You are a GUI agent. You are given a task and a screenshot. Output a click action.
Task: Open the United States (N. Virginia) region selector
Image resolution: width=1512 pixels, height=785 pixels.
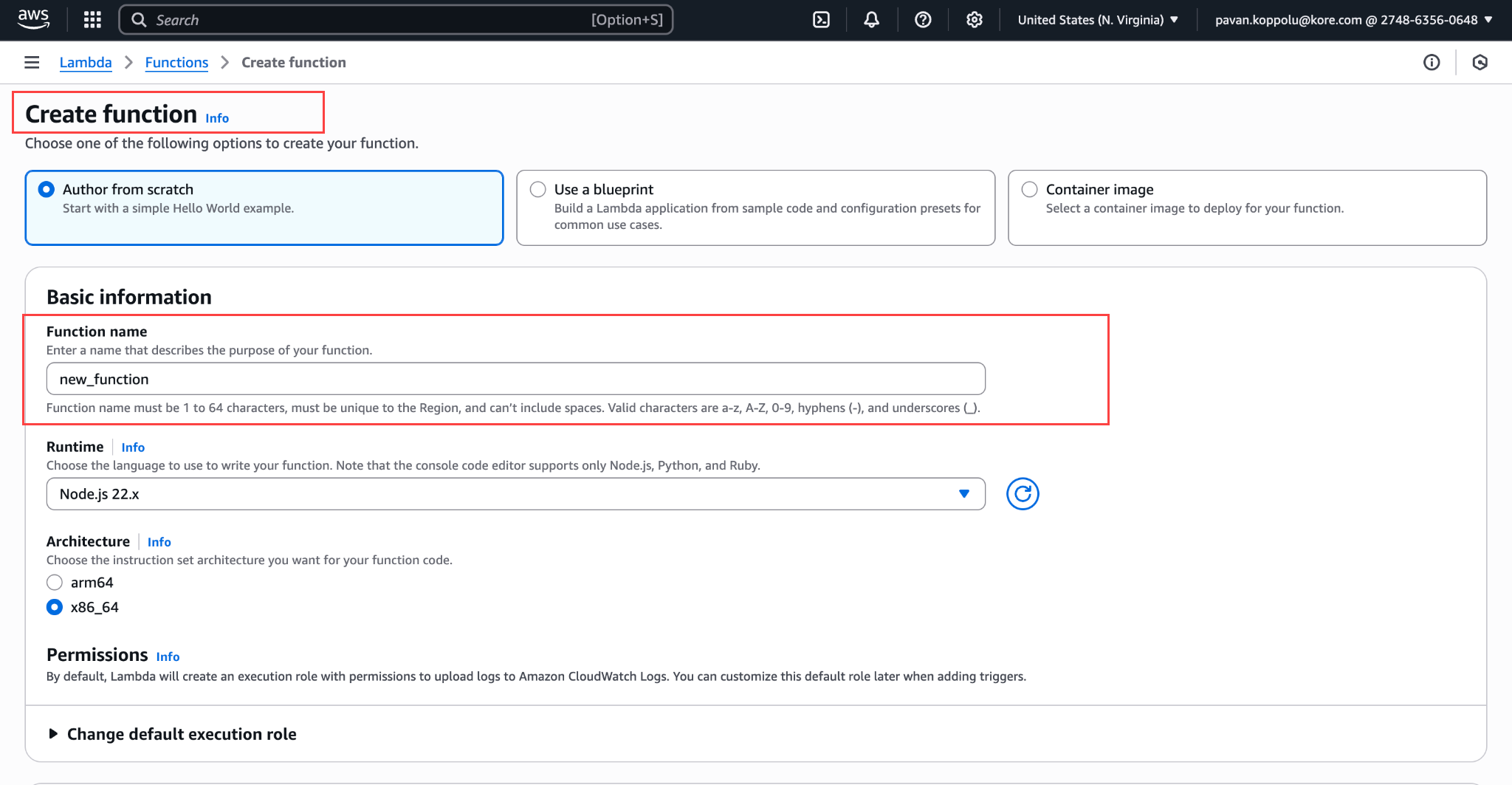(x=1098, y=20)
